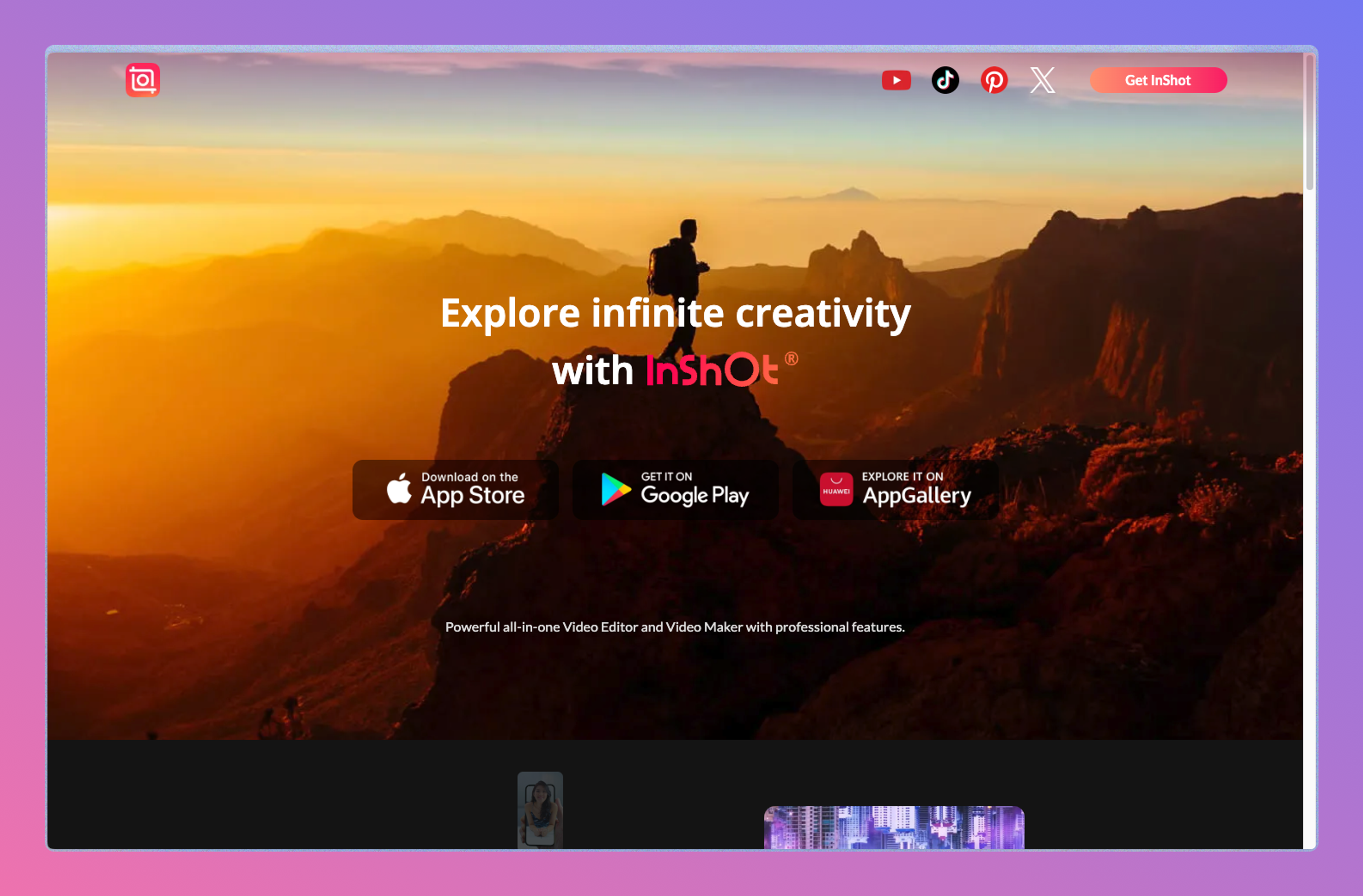Click the Apple logo in App Store badge
Screen dimensions: 1363x896
point(399,489)
